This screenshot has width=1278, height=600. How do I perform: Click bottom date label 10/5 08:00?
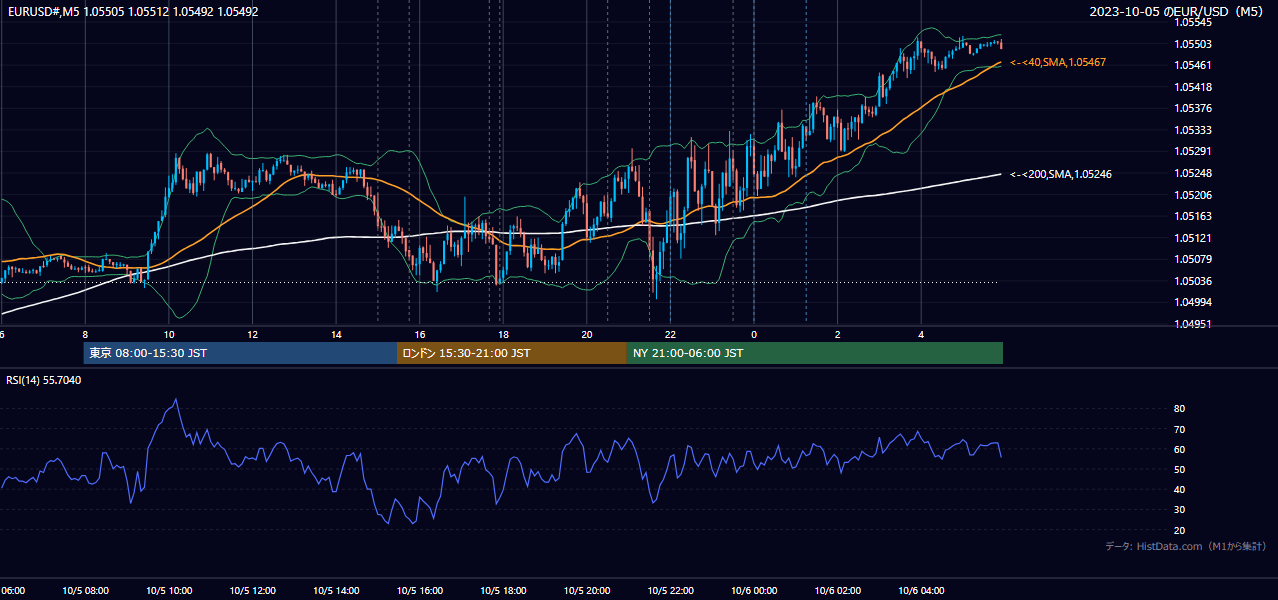[x=85, y=591]
